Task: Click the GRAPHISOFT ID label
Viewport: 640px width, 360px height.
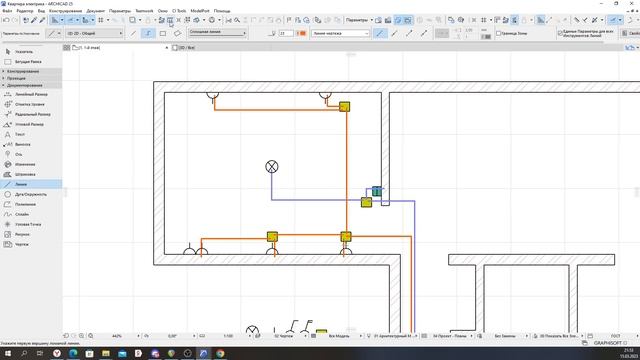Action: tap(610, 343)
